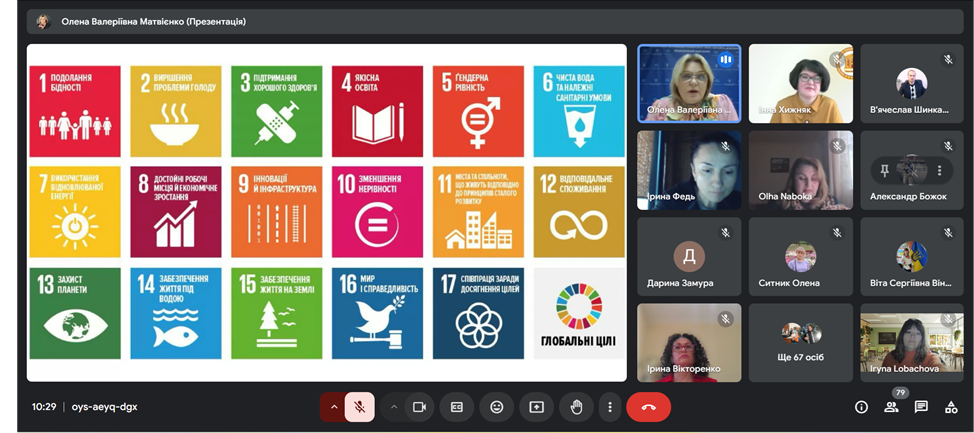This screenshot has width=974, height=433.
Task: Unmute the microphone
Action: pos(360,407)
